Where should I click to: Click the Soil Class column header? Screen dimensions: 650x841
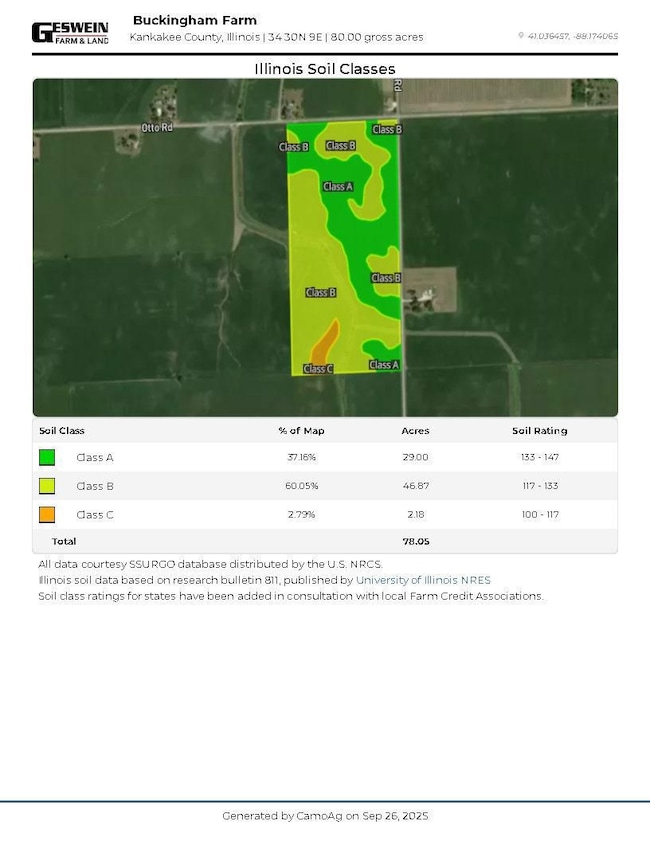pos(62,431)
